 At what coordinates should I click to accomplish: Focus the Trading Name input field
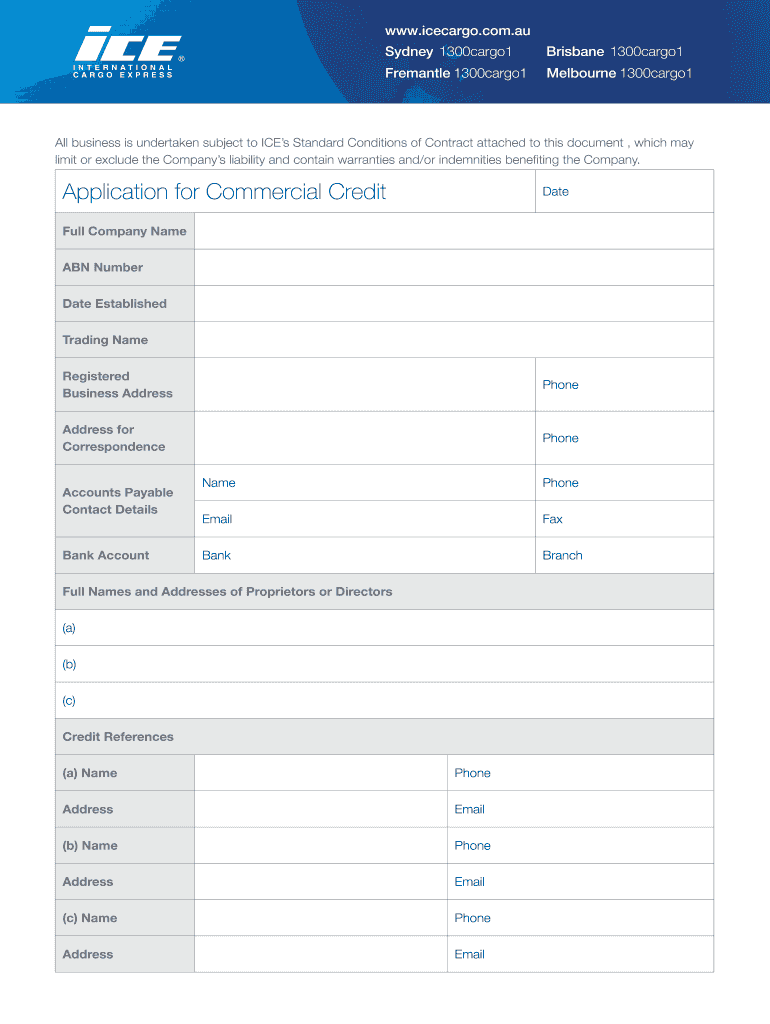453,340
